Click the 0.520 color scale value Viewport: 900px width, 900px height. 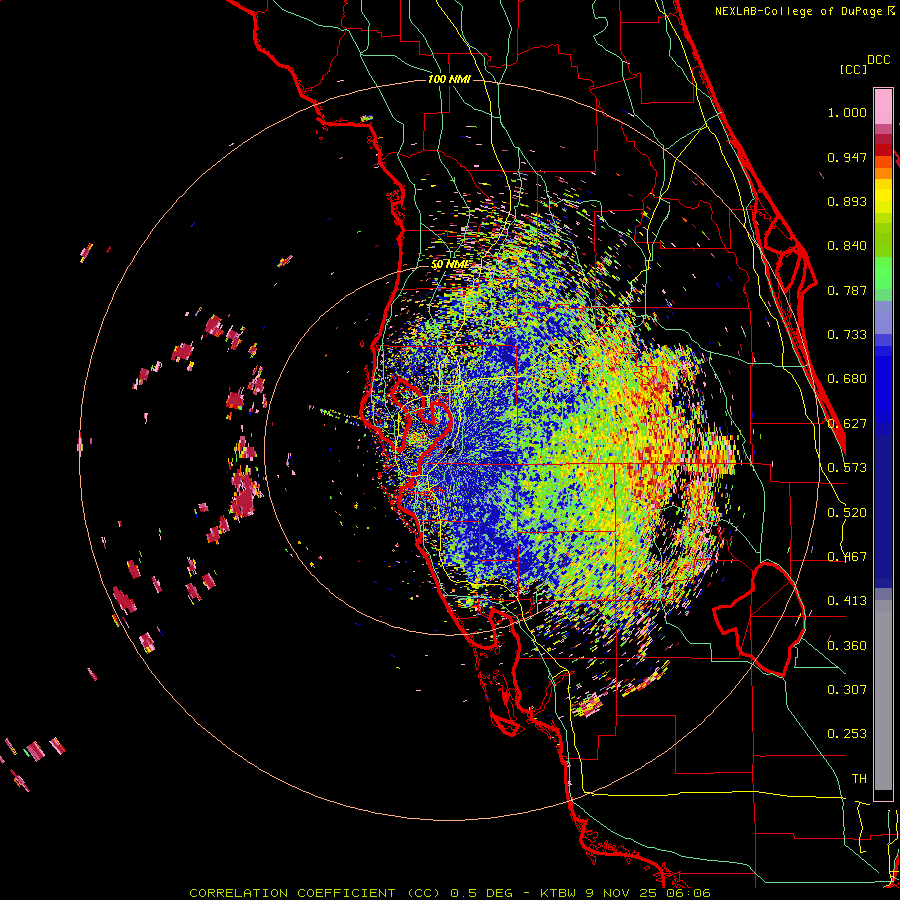(x=847, y=513)
